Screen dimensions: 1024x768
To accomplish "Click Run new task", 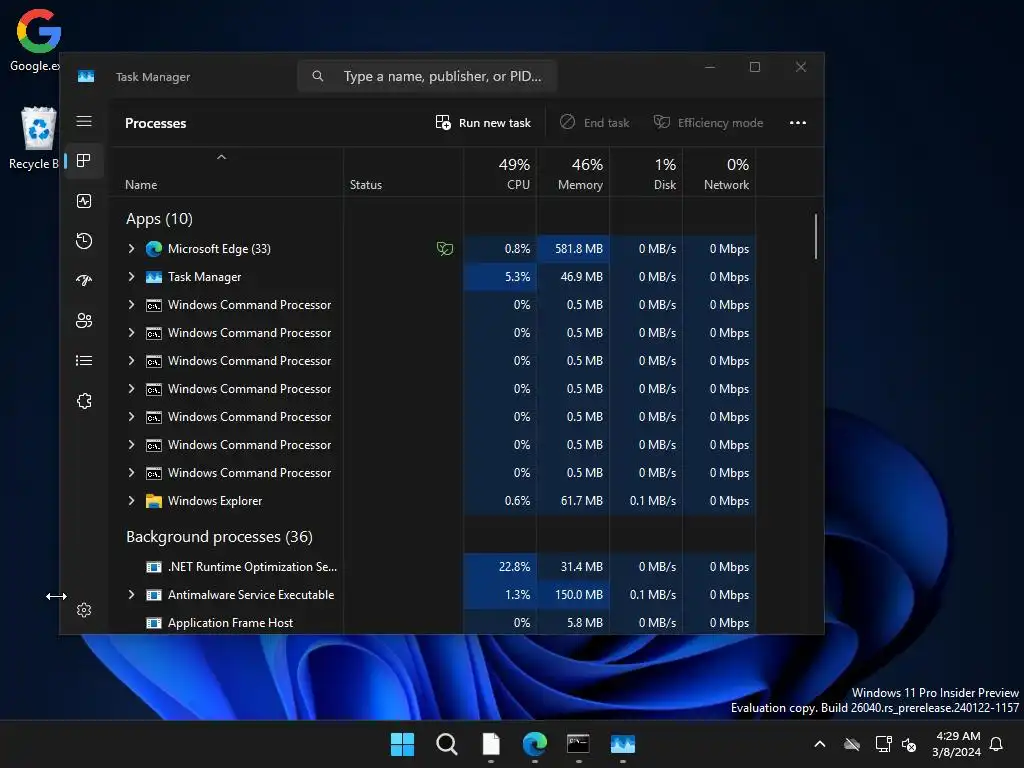I will click(x=483, y=123).
